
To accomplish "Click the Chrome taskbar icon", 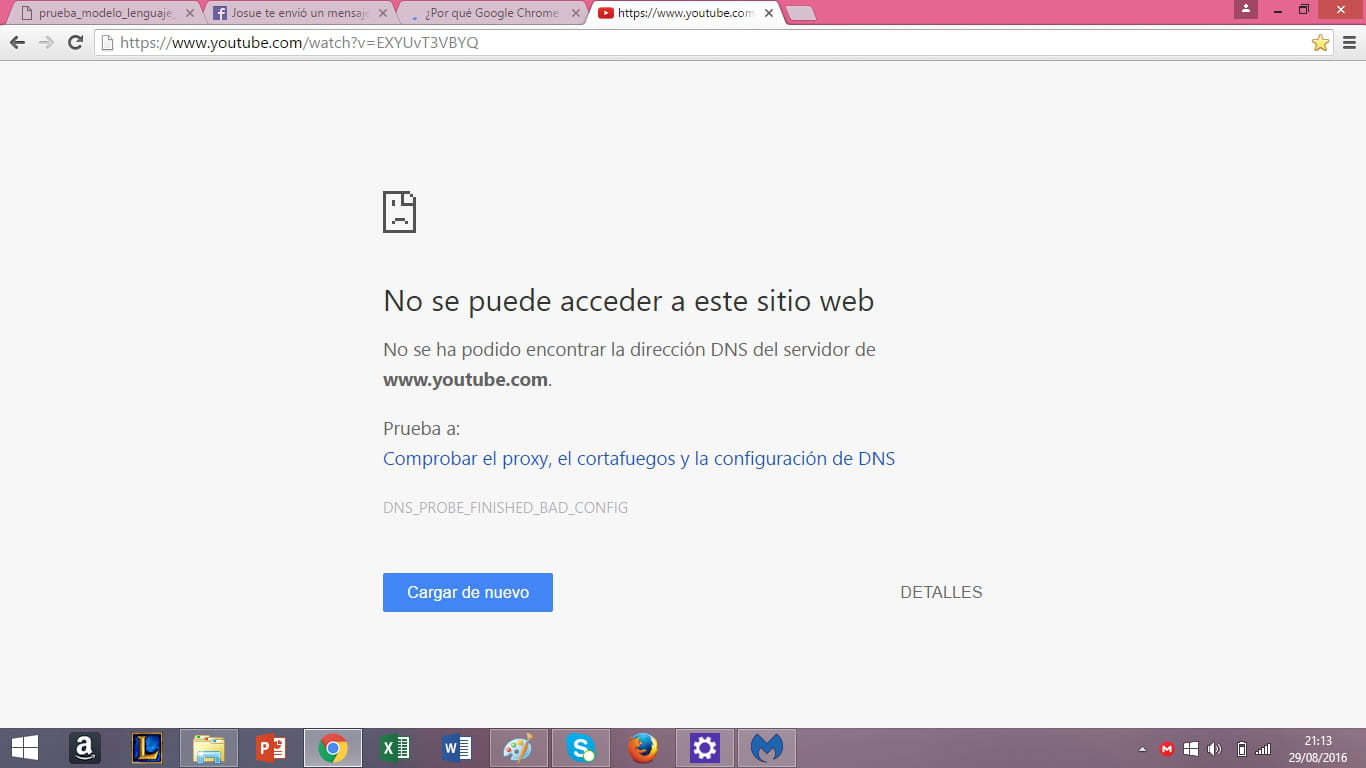I will tap(333, 748).
